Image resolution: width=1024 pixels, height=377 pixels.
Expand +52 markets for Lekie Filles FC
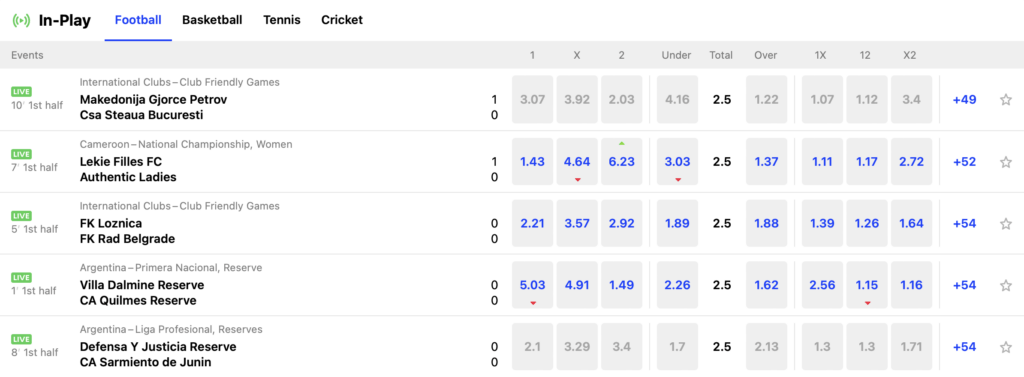coord(965,162)
